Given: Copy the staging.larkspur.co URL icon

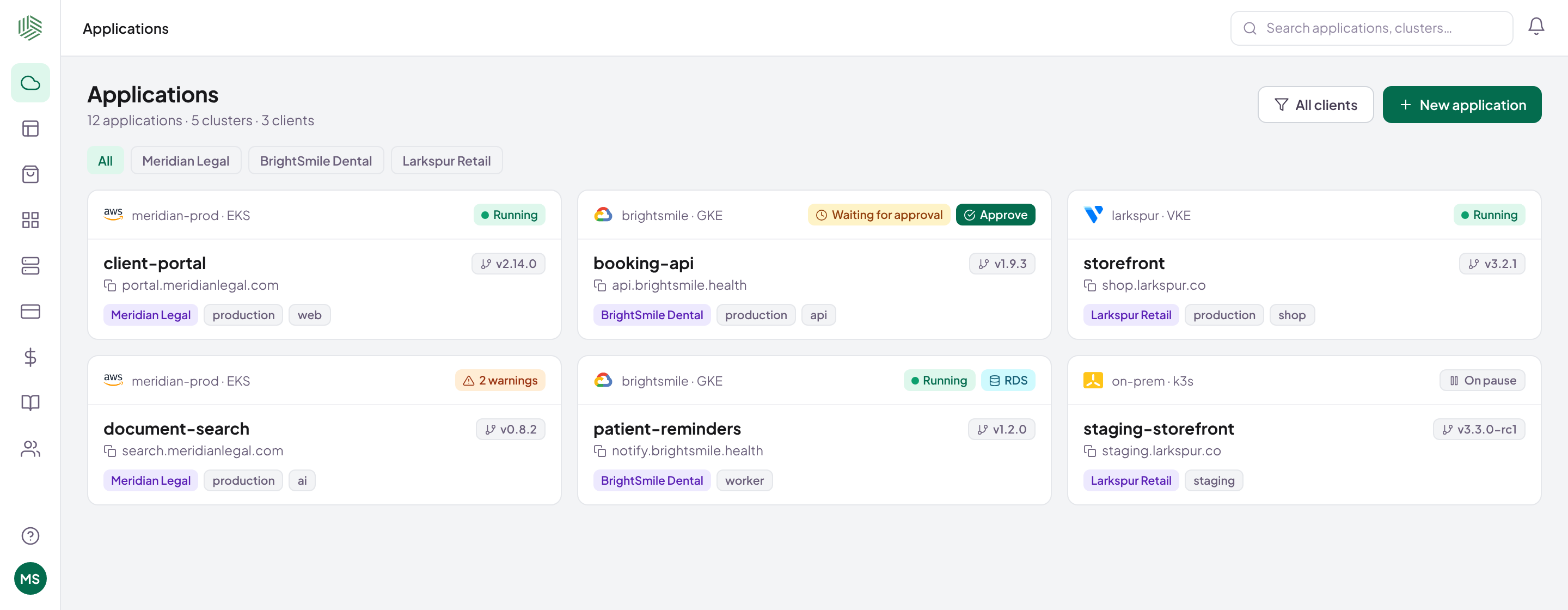Looking at the screenshot, I should coord(1089,451).
